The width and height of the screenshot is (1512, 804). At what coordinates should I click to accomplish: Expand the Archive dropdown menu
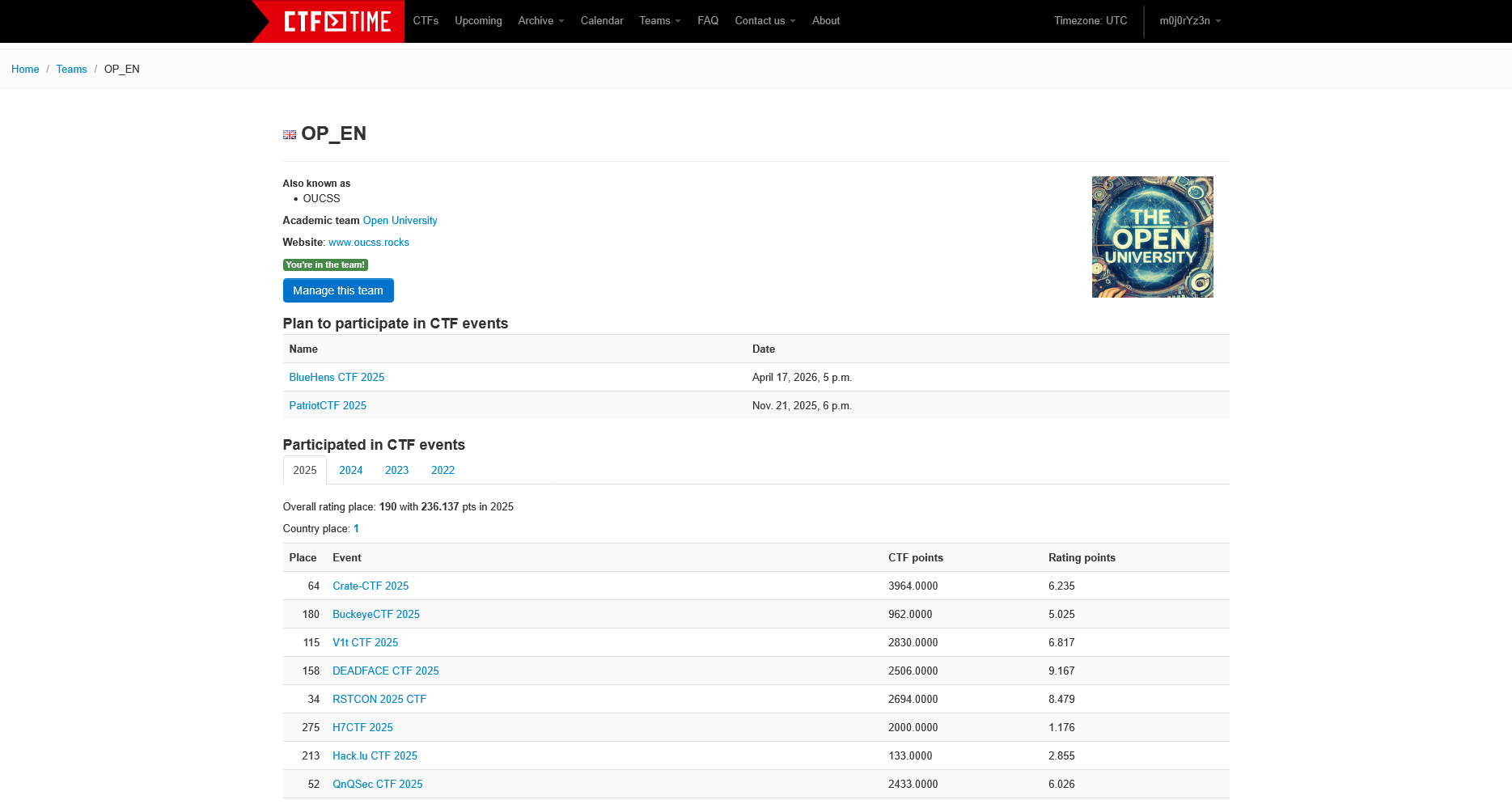click(540, 21)
